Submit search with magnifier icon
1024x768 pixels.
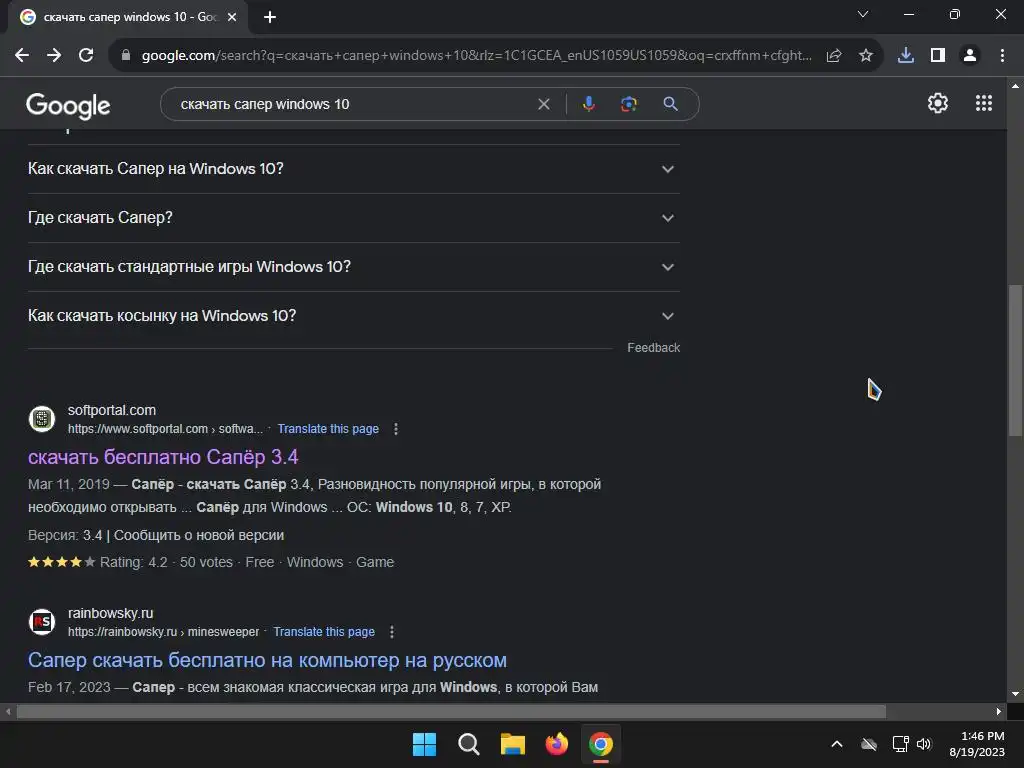click(x=670, y=104)
